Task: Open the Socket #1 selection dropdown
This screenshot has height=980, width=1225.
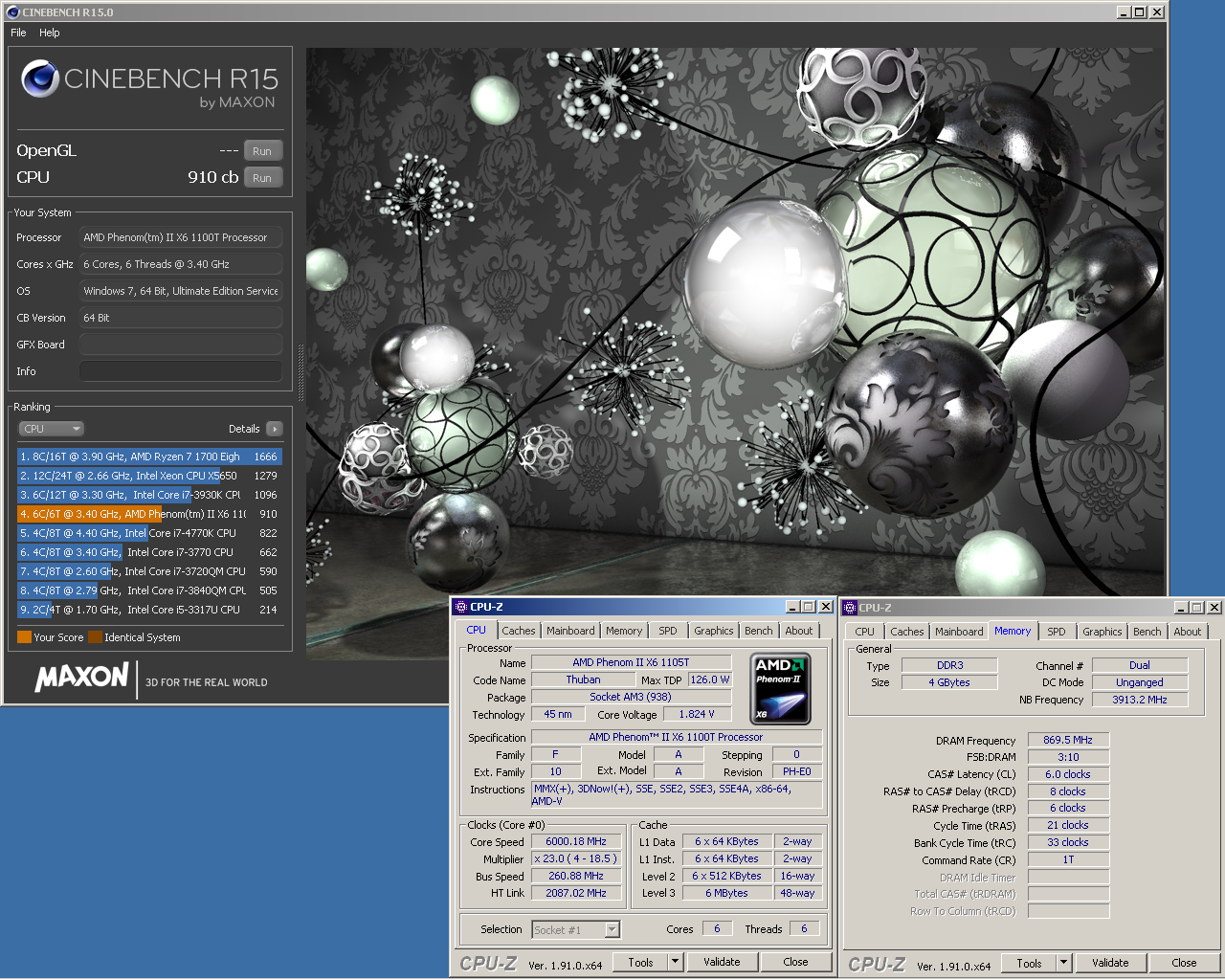Action: (x=576, y=929)
